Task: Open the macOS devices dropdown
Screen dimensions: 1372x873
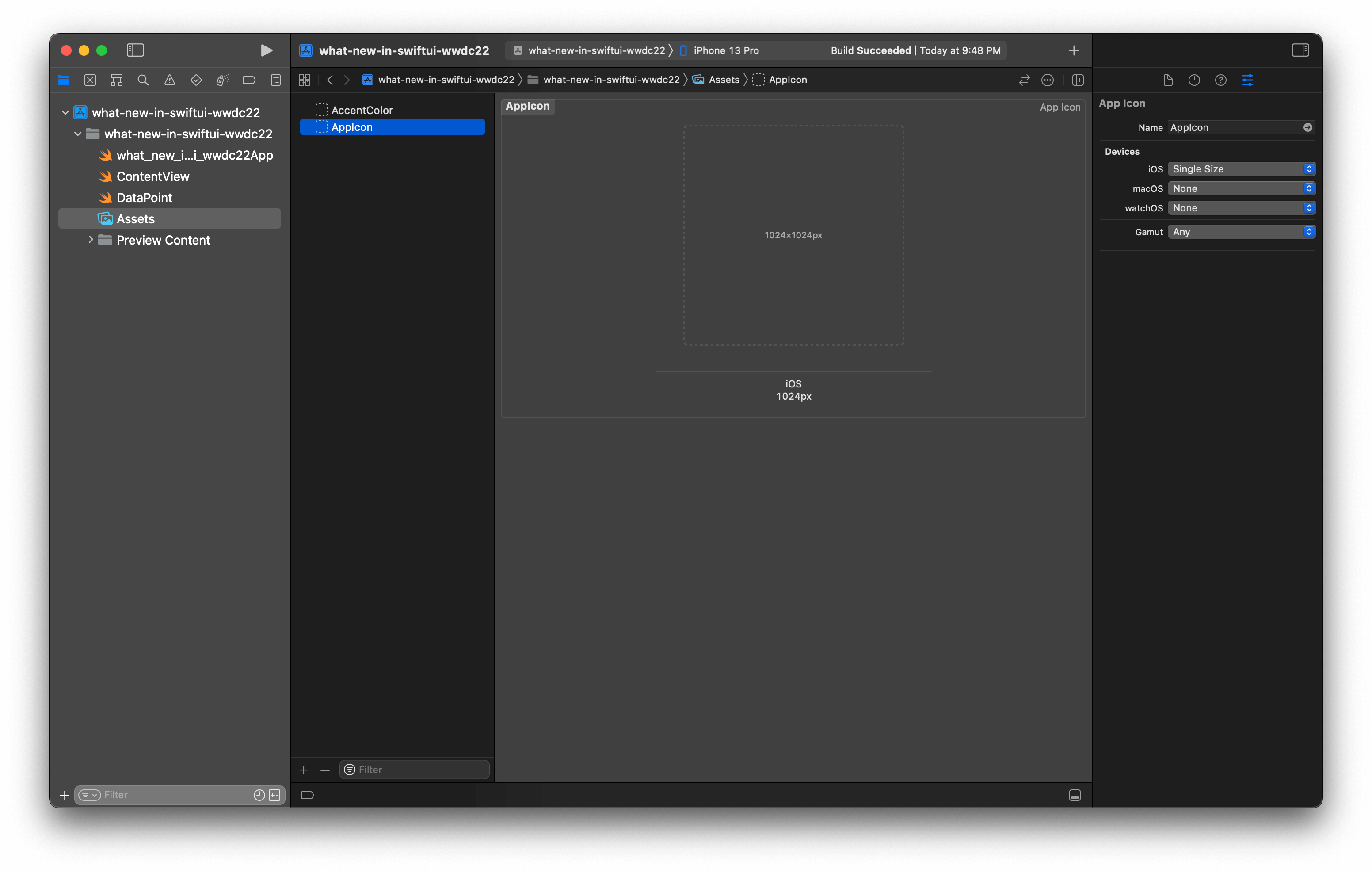Action: pyautogui.click(x=1241, y=188)
